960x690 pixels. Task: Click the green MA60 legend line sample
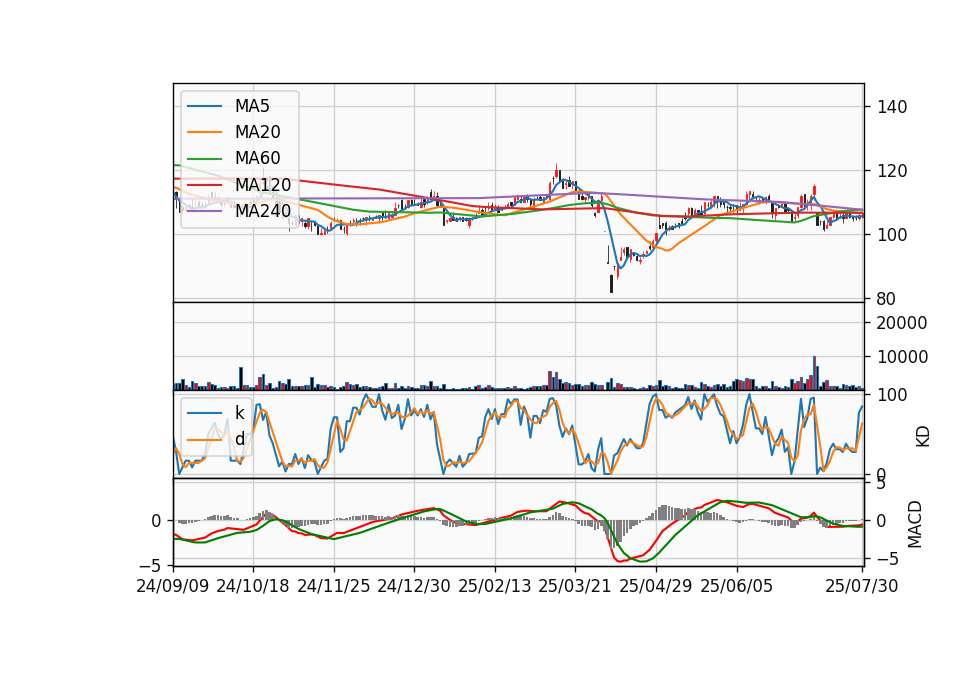204,159
